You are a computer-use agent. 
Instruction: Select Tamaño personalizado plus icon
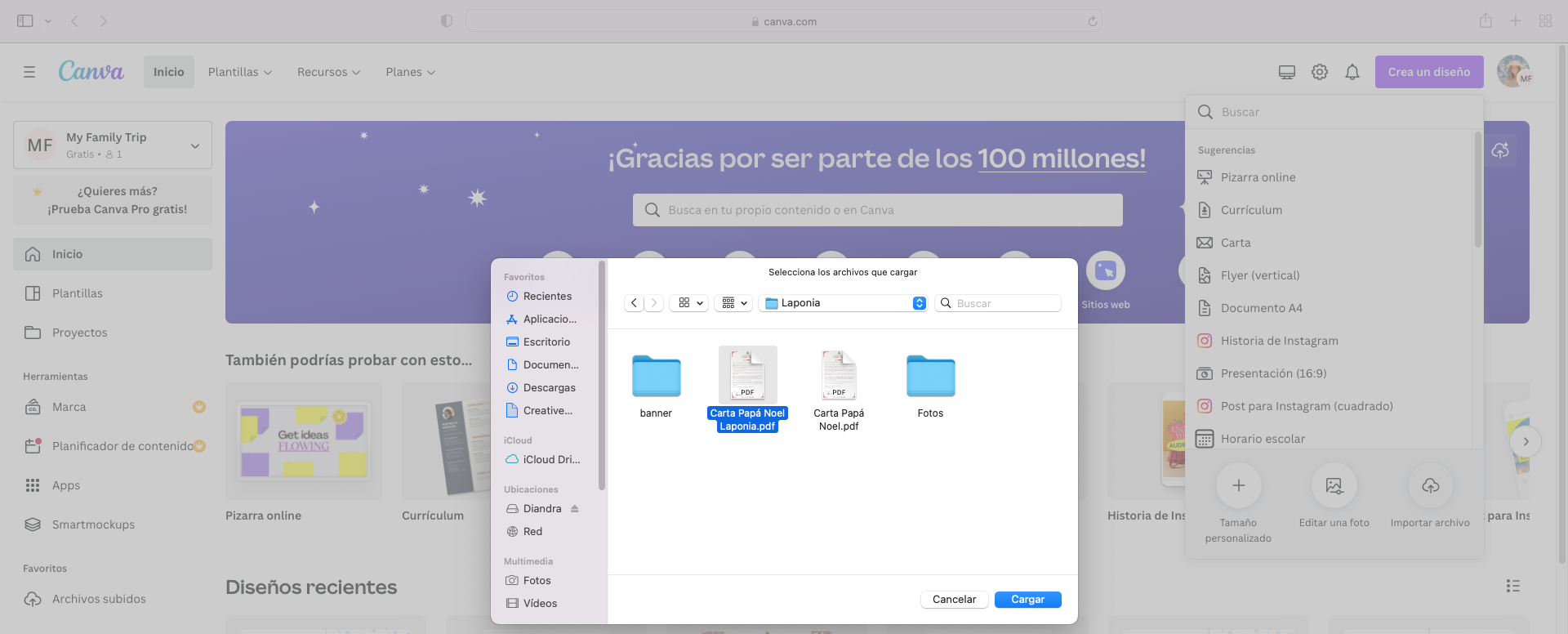(x=1238, y=486)
